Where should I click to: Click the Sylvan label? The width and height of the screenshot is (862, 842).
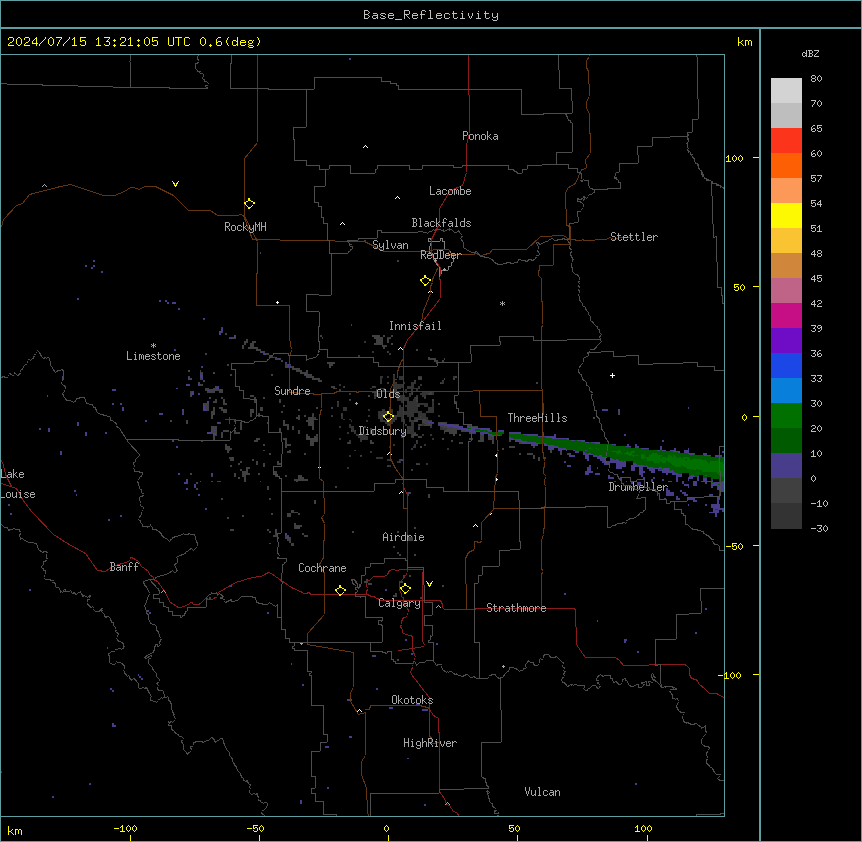(390, 245)
